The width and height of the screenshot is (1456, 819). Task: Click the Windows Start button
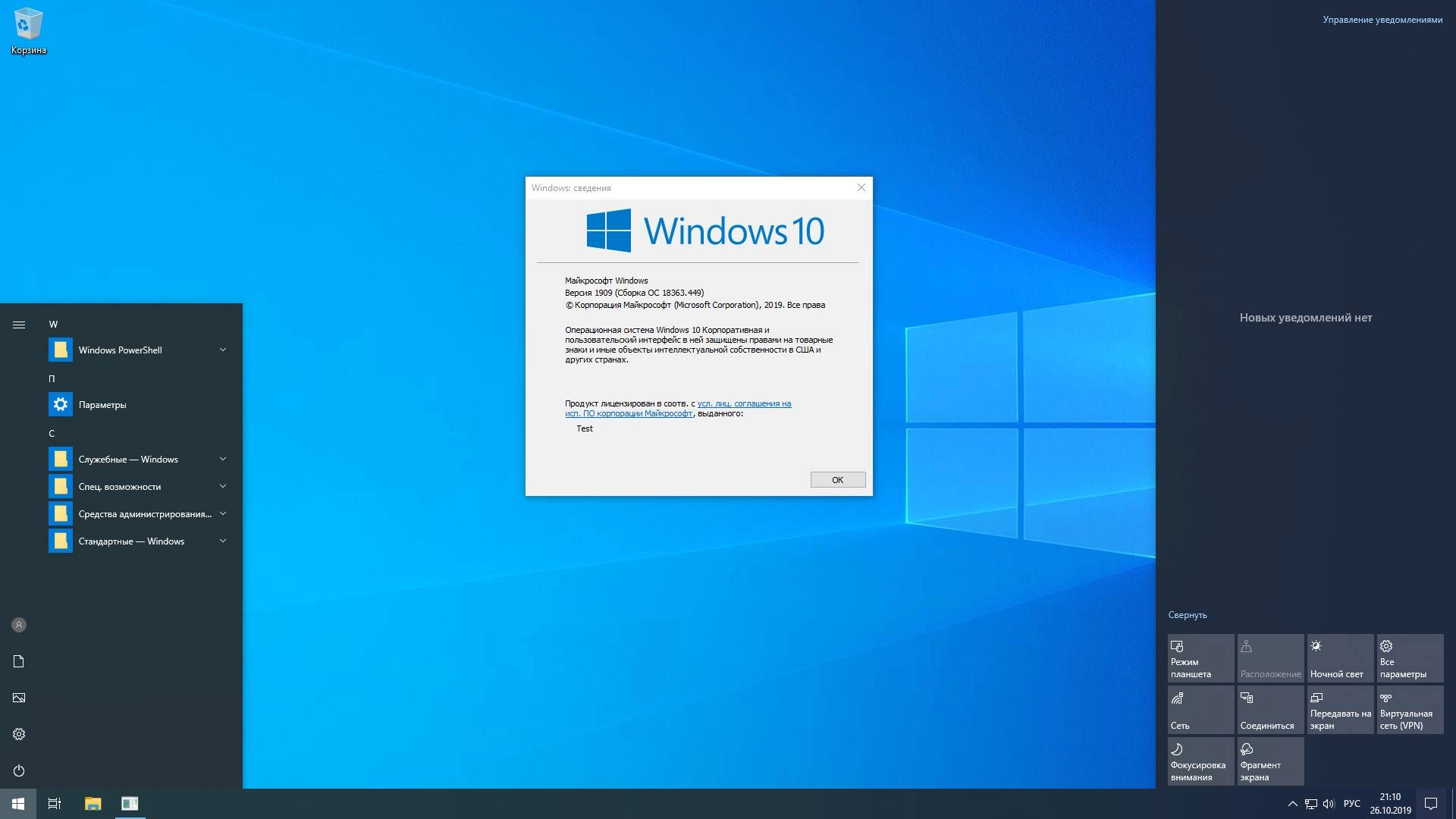coord(18,804)
